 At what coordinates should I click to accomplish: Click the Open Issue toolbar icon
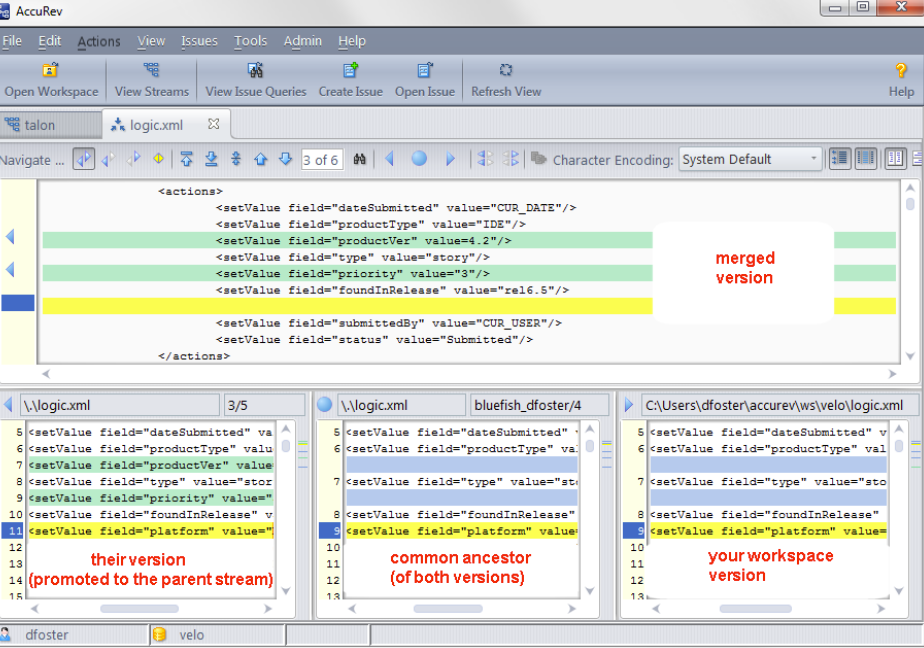424,71
